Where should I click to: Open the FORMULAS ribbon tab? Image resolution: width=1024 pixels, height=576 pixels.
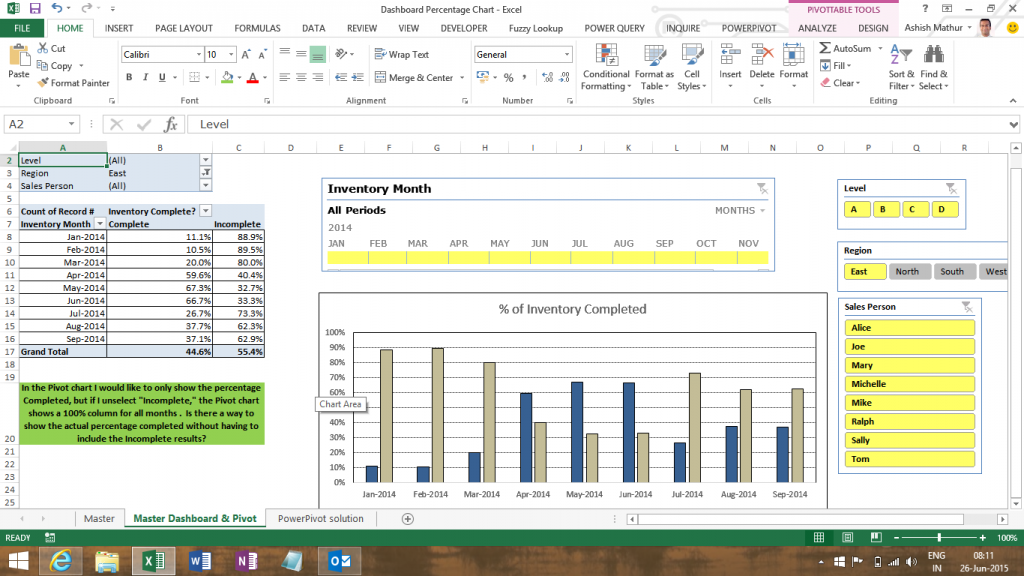[x=257, y=28]
